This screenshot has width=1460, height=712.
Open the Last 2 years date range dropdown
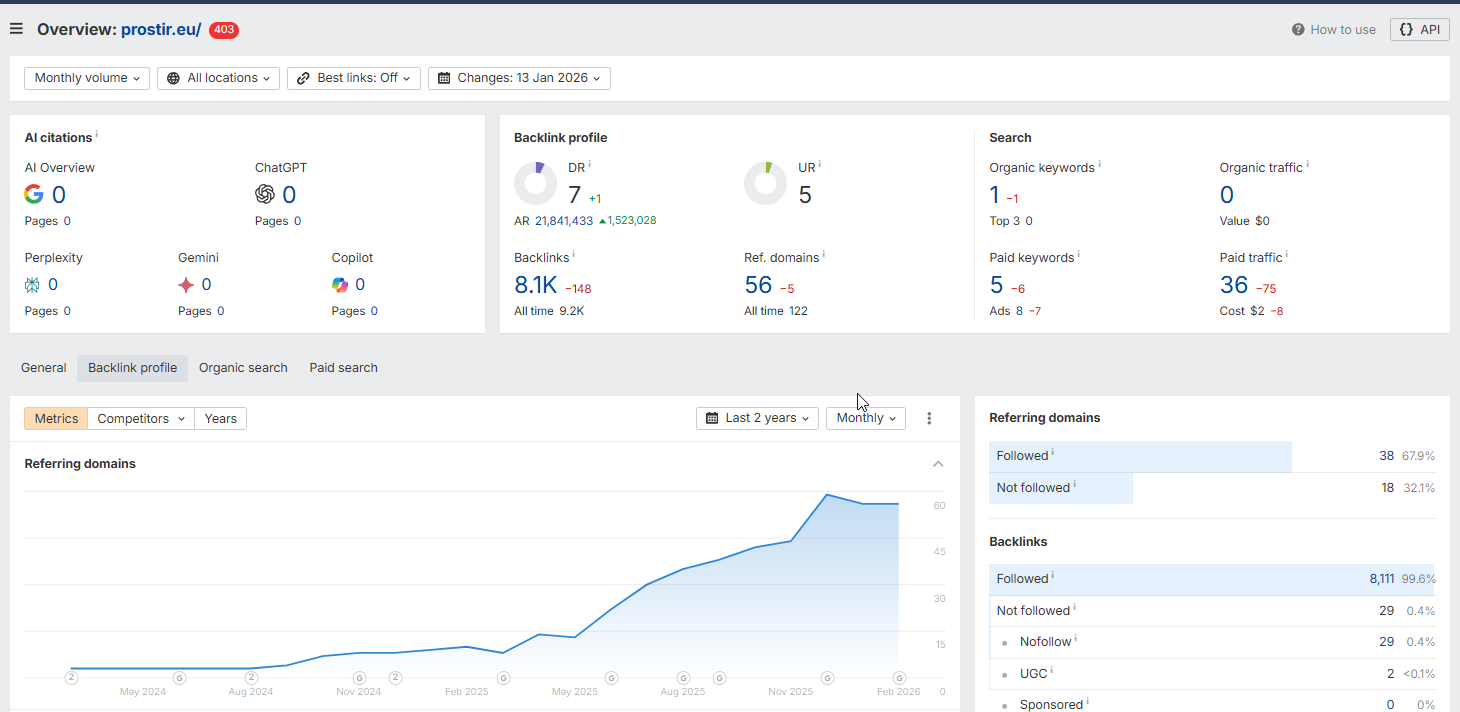click(757, 418)
